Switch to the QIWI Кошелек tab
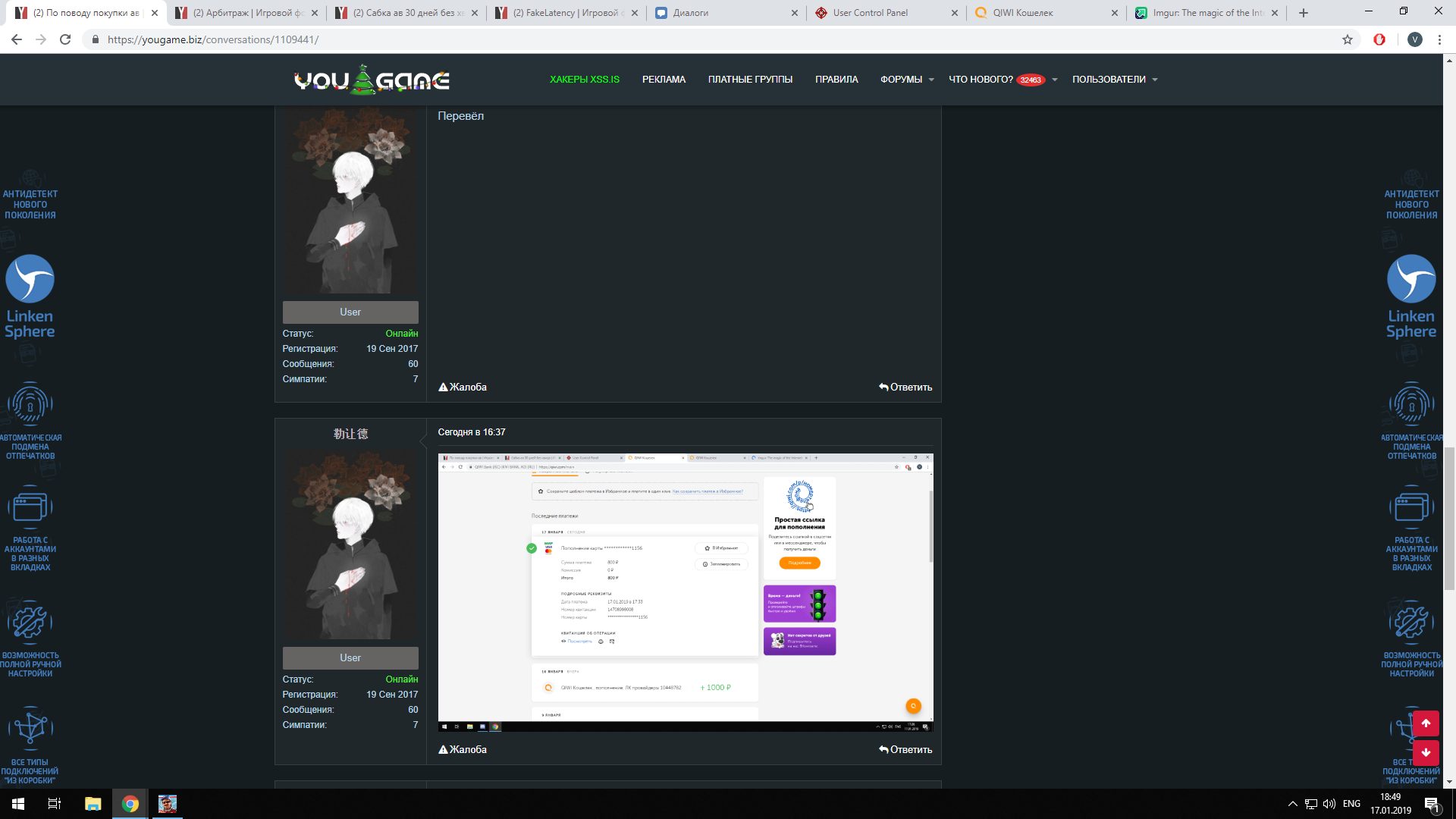 1022,13
